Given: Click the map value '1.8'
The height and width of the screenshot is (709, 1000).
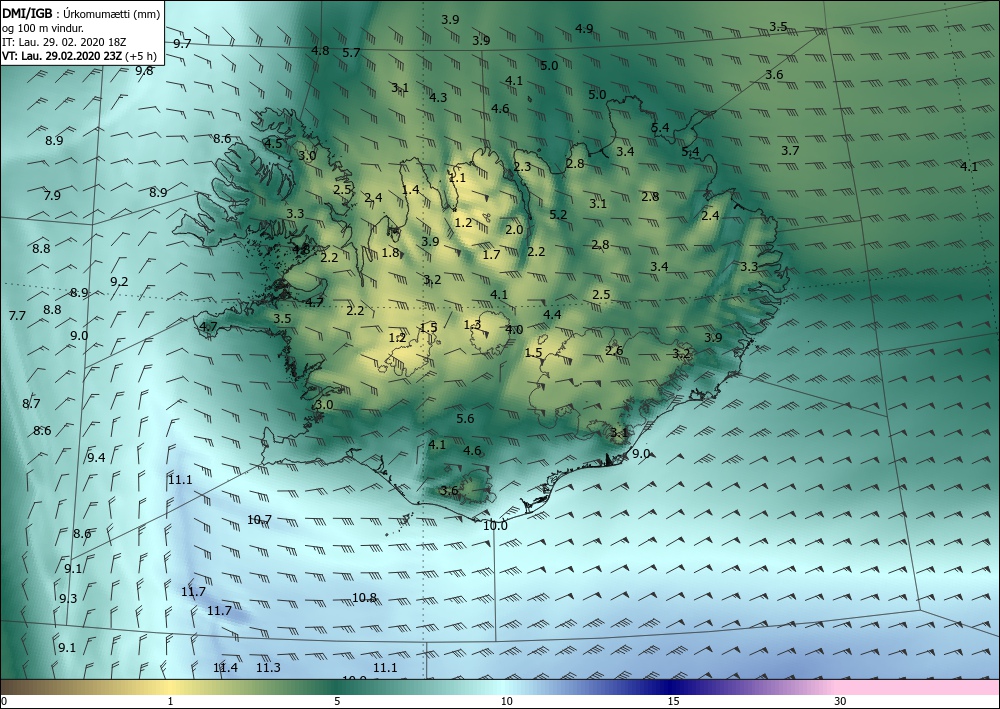Looking at the screenshot, I should point(390,252).
